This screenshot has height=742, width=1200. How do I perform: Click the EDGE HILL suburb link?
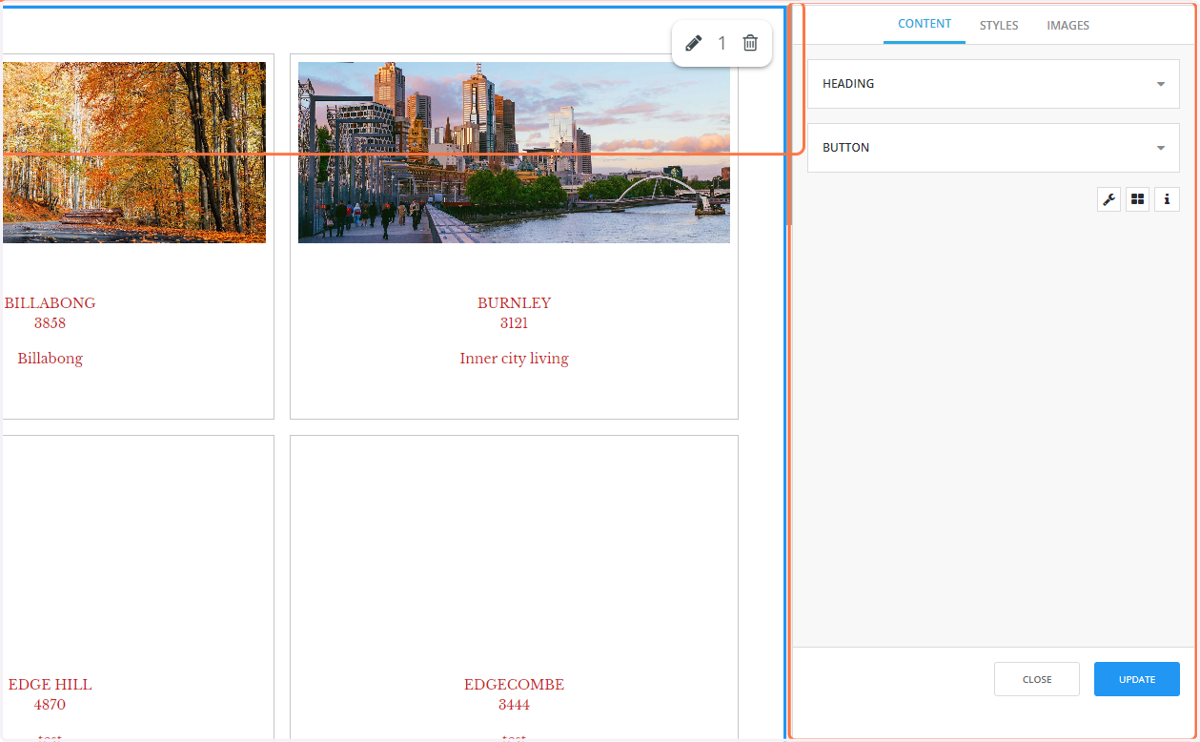[x=50, y=685]
